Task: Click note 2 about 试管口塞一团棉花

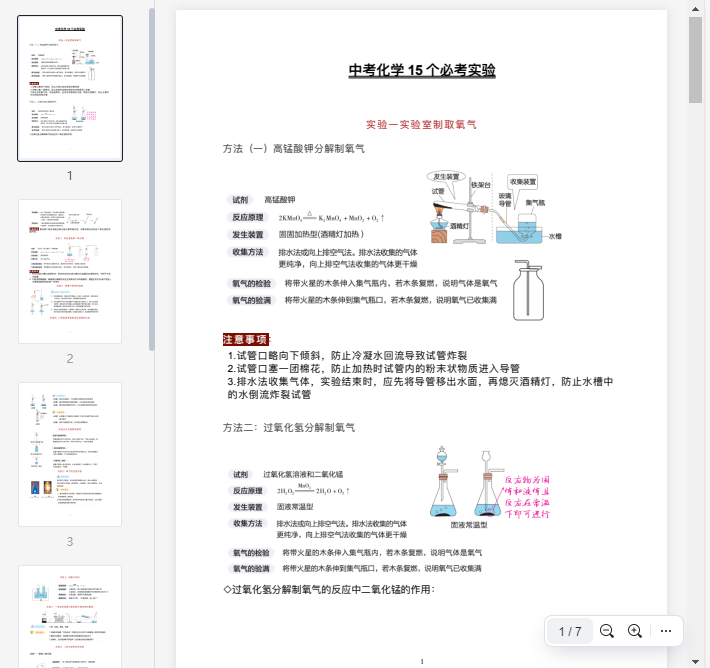Action: click(374, 369)
